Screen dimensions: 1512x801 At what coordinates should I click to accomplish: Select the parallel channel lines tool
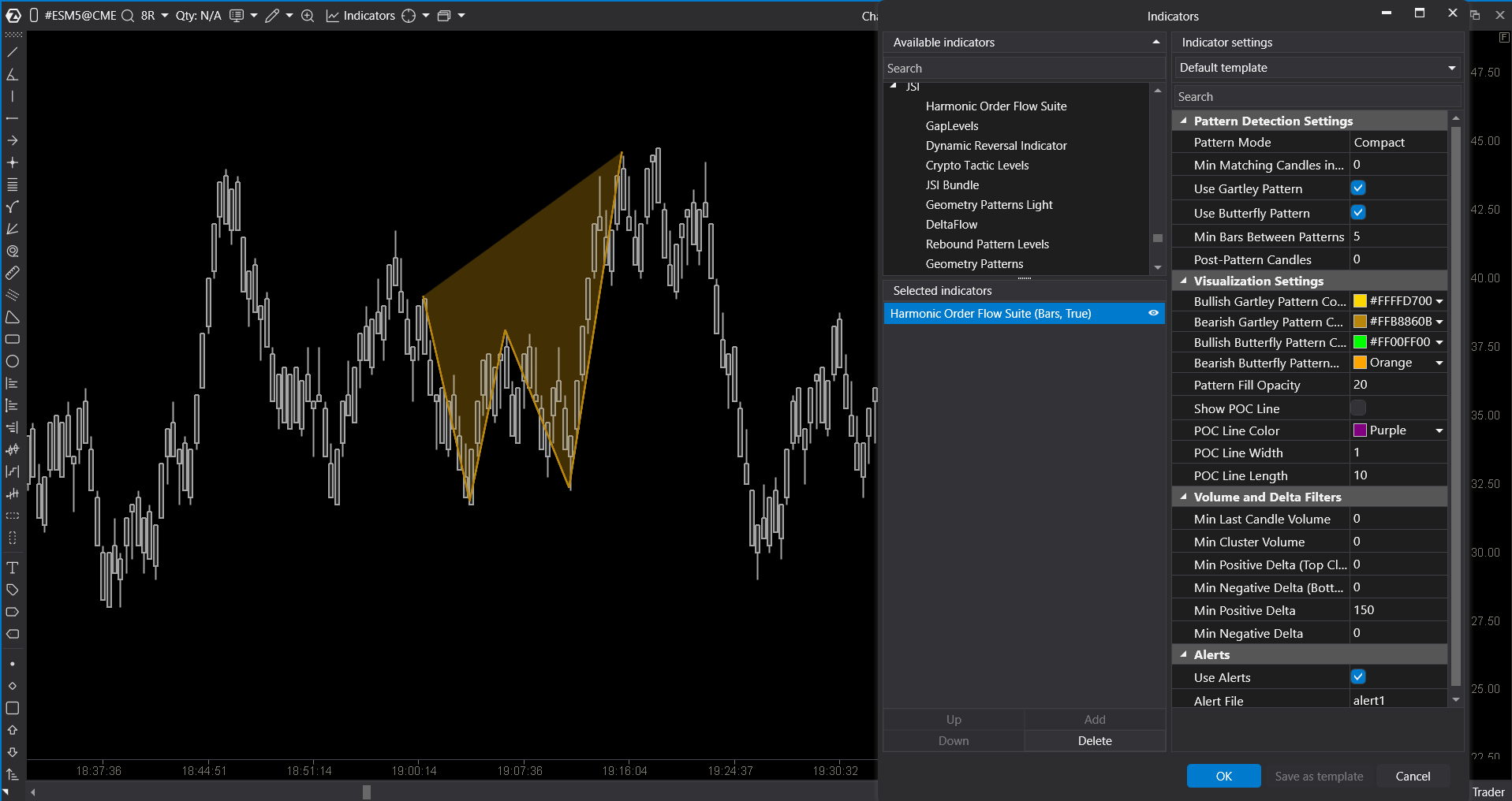pos(12,295)
